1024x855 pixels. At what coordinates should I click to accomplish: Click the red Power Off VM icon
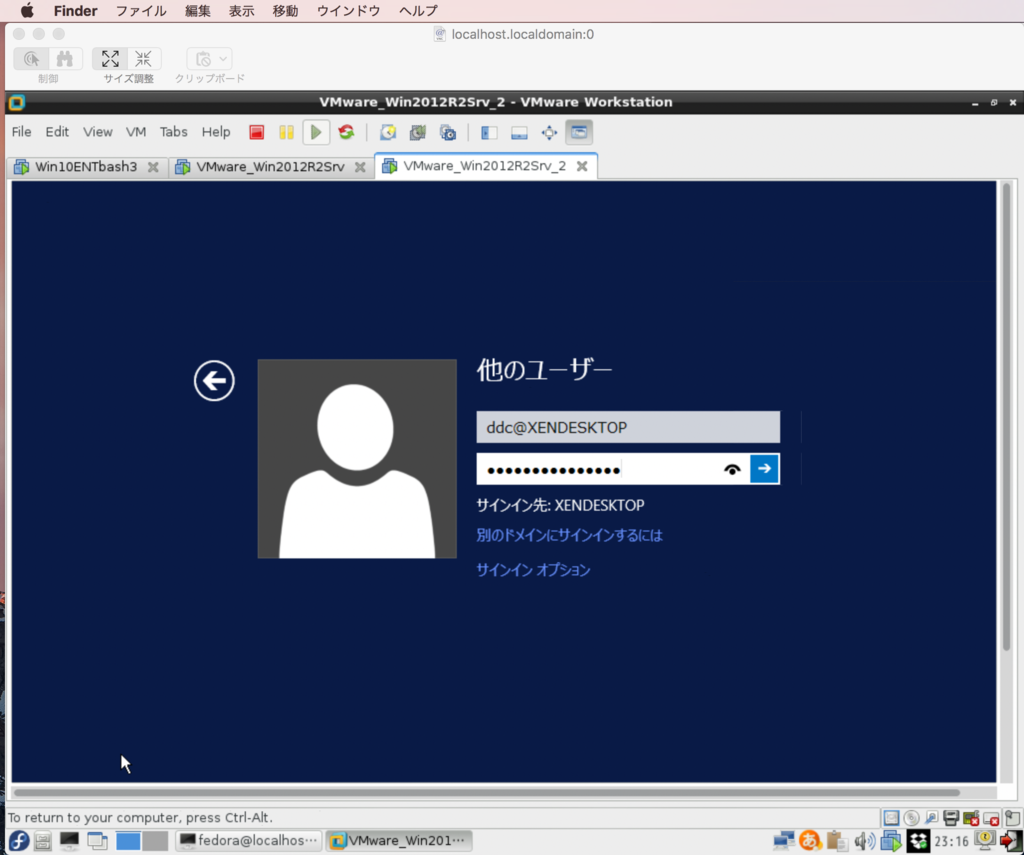coord(257,133)
